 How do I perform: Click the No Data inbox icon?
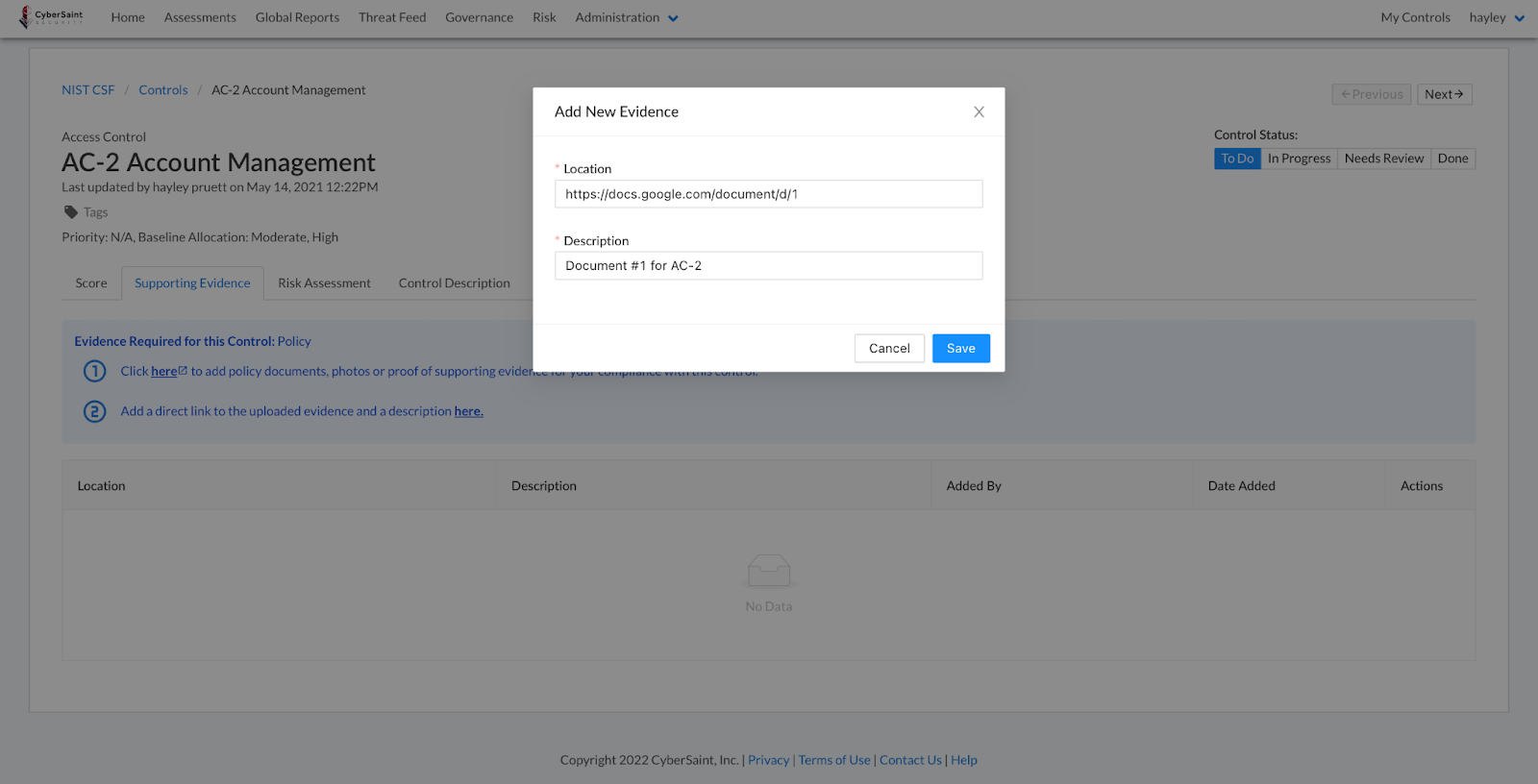tap(768, 572)
